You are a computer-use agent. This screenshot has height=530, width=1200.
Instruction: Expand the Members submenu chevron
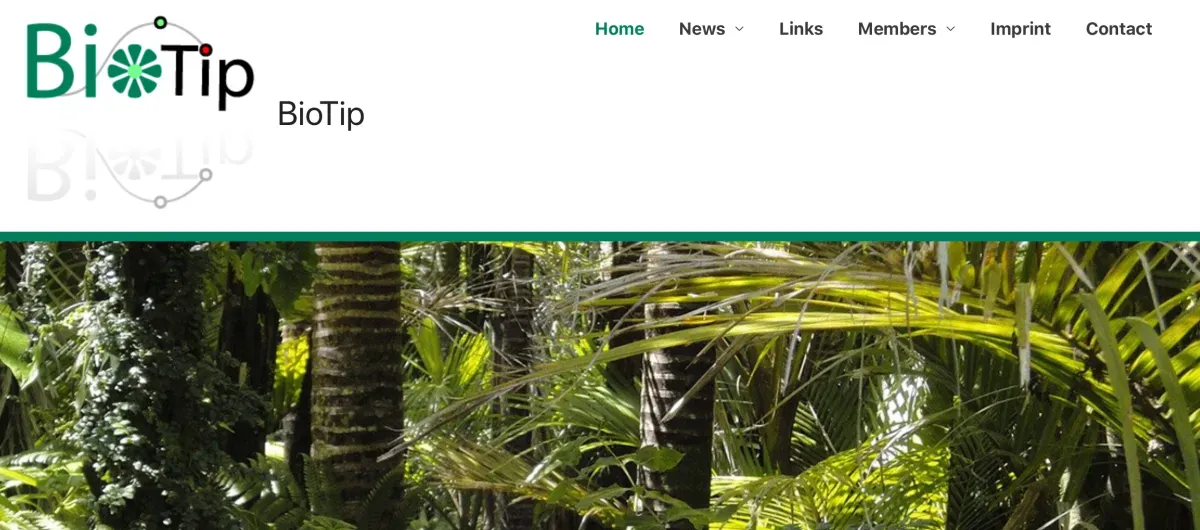[x=950, y=29]
